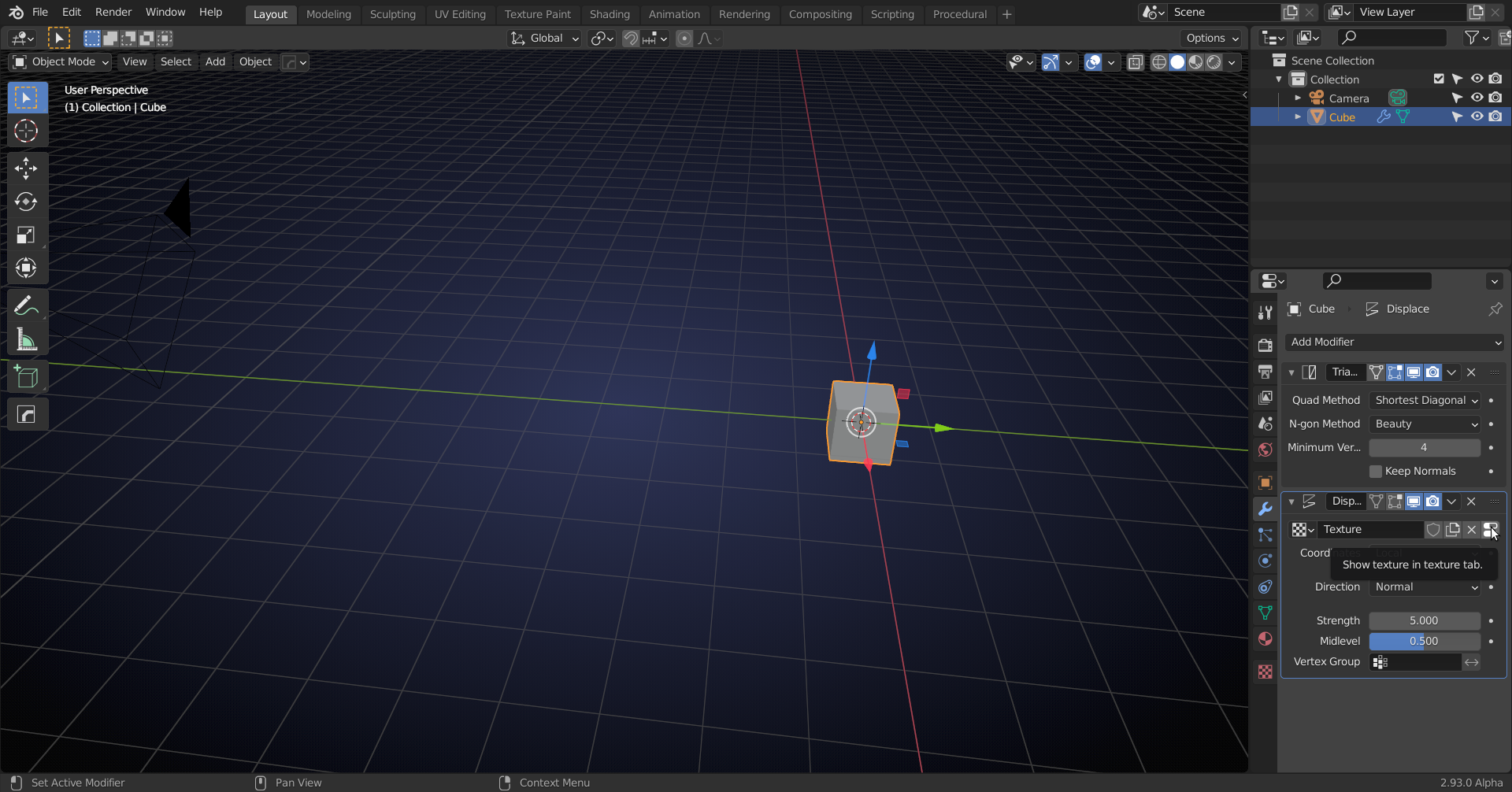Open the Active Tool settings tab

coord(1266,313)
